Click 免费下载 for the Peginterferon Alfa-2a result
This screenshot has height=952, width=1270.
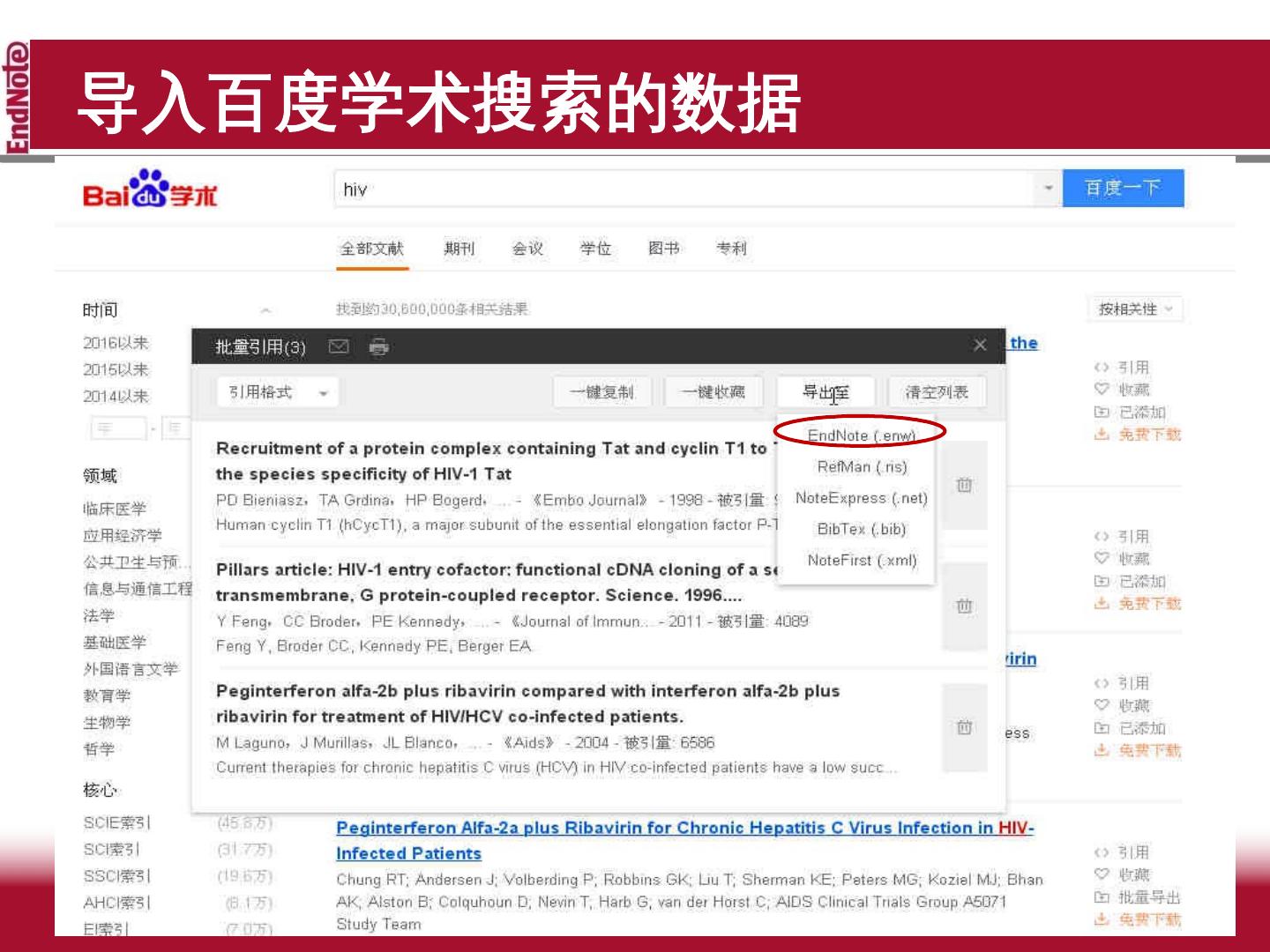[1138, 919]
